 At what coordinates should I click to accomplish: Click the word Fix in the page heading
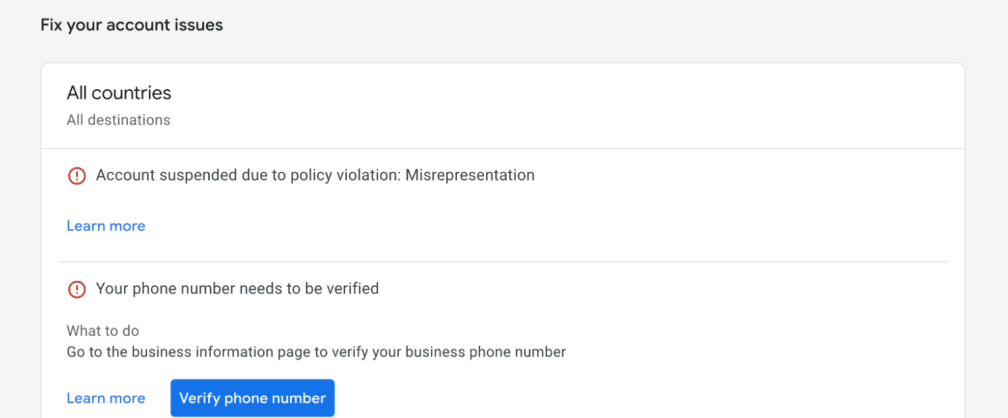(x=50, y=25)
